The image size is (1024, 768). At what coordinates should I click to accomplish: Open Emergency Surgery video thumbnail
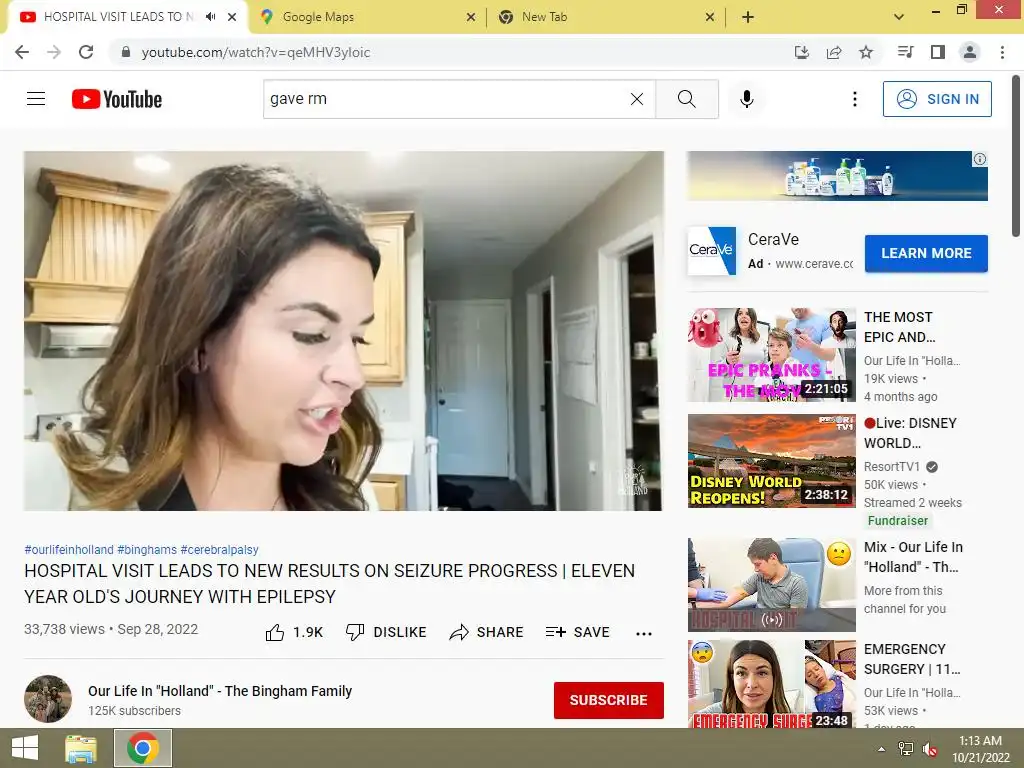point(771,684)
